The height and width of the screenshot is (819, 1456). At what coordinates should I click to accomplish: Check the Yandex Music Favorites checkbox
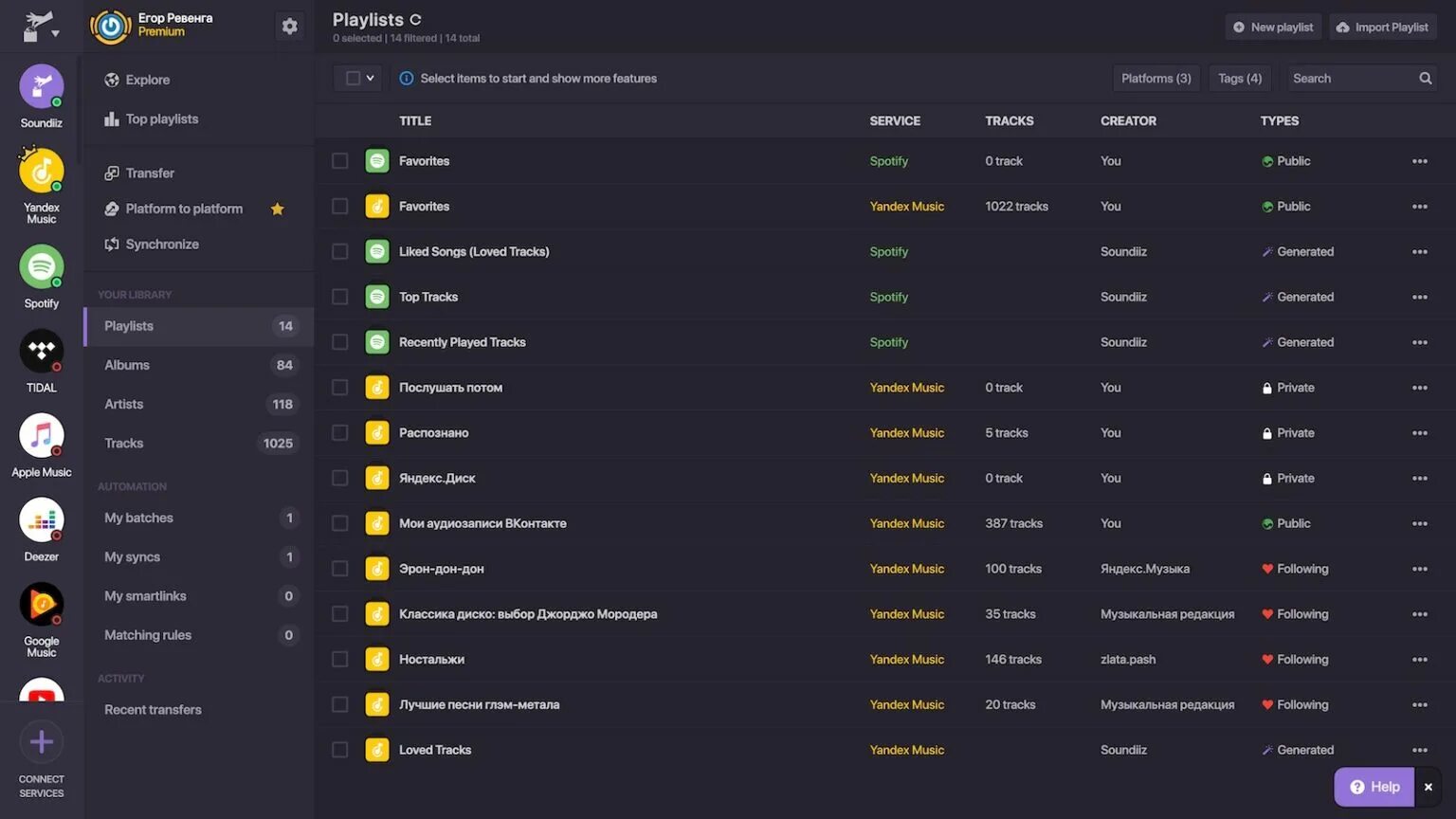(x=339, y=207)
